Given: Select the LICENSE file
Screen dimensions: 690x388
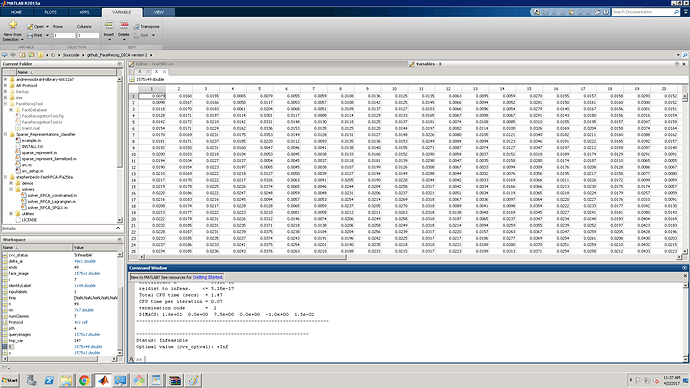Looking at the screenshot, I should point(29,220).
